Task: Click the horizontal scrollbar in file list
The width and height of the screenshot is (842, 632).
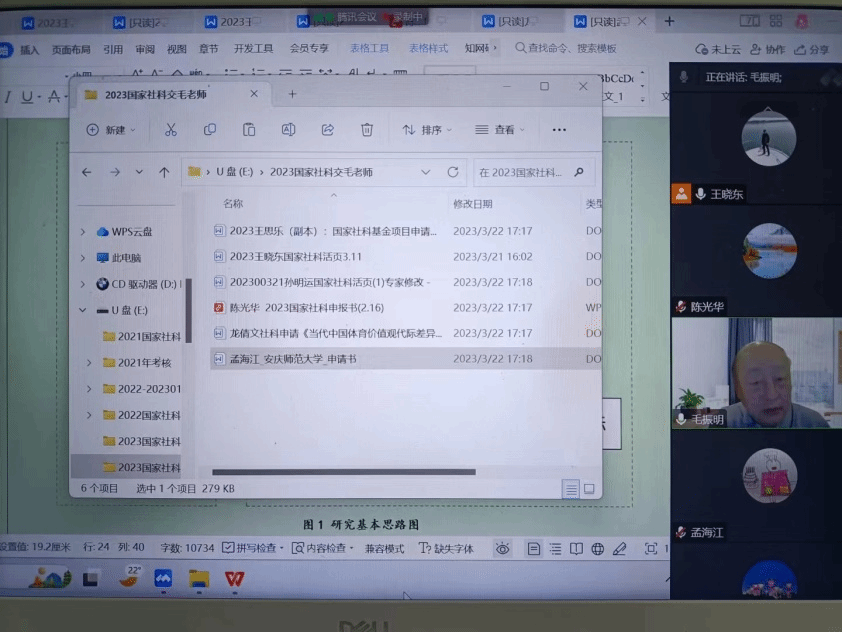Action: (344, 472)
